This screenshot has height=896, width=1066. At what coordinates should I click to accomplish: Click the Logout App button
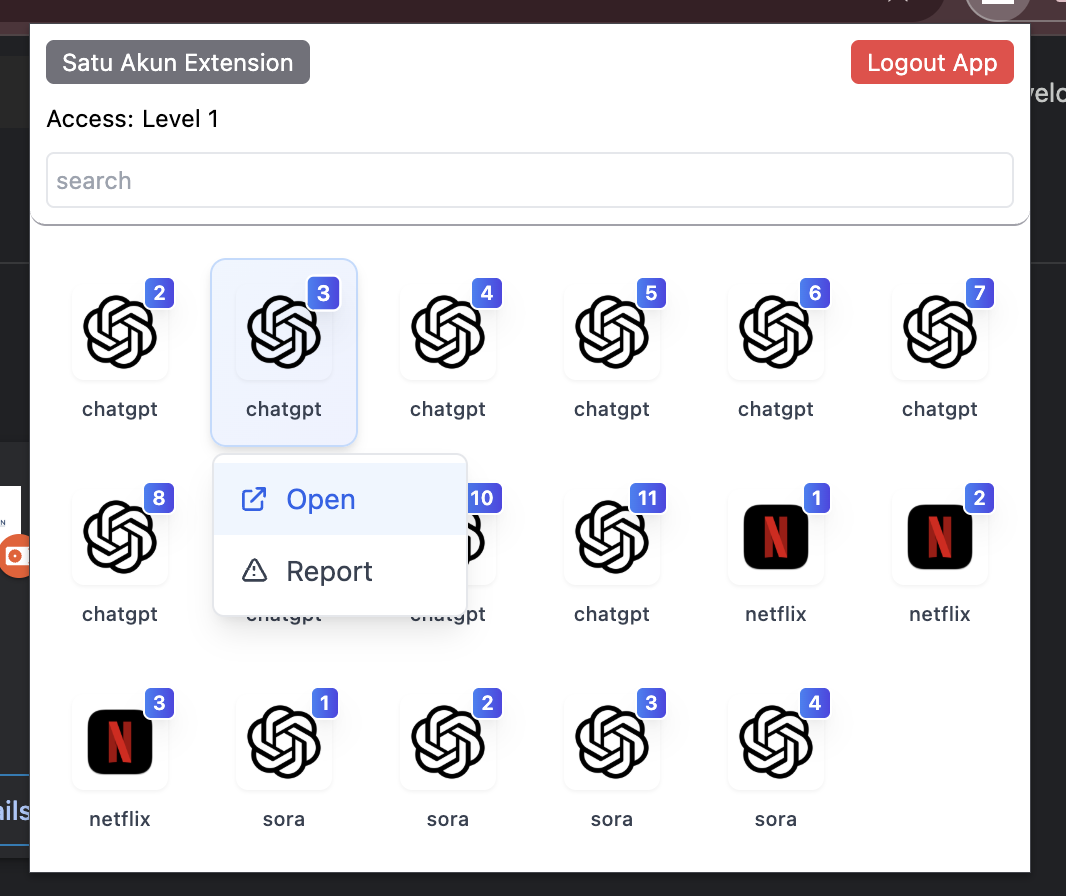pyautogui.click(x=932, y=63)
